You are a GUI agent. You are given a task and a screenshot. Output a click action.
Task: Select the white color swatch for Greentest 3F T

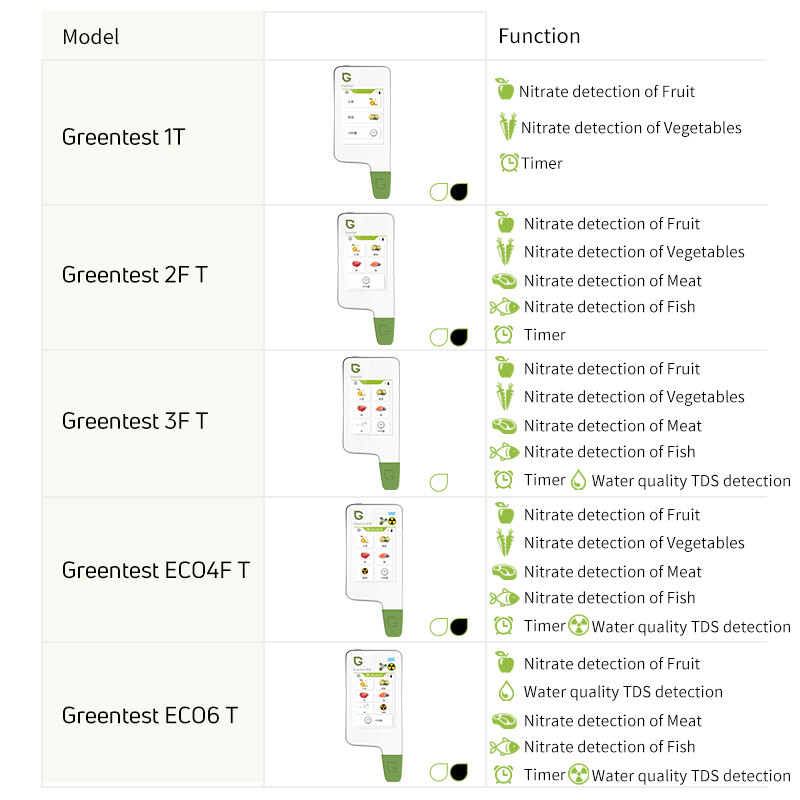point(439,483)
